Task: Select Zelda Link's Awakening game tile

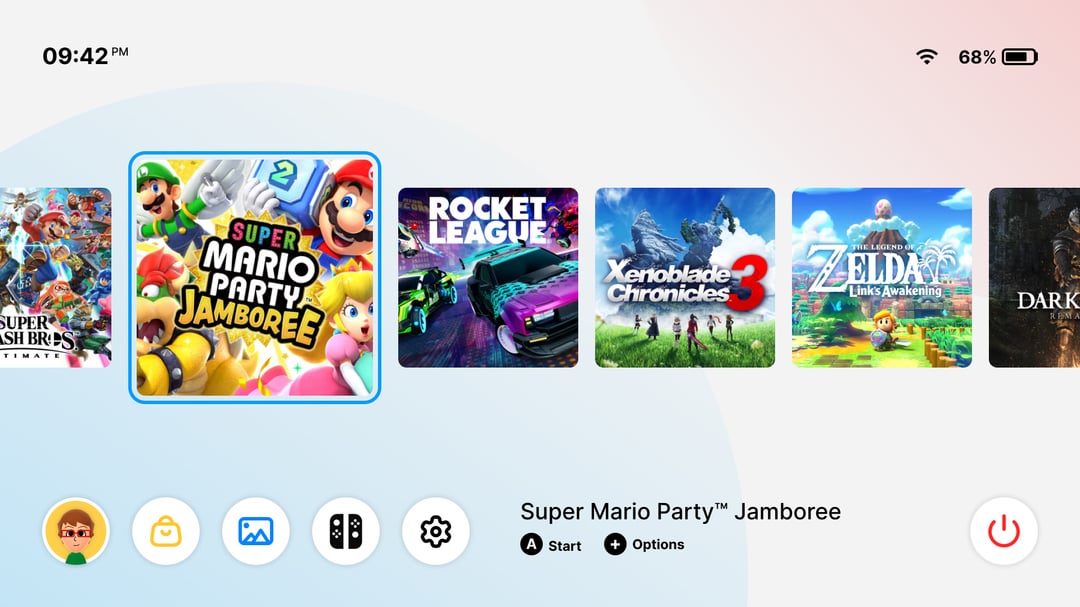Action: click(x=882, y=278)
